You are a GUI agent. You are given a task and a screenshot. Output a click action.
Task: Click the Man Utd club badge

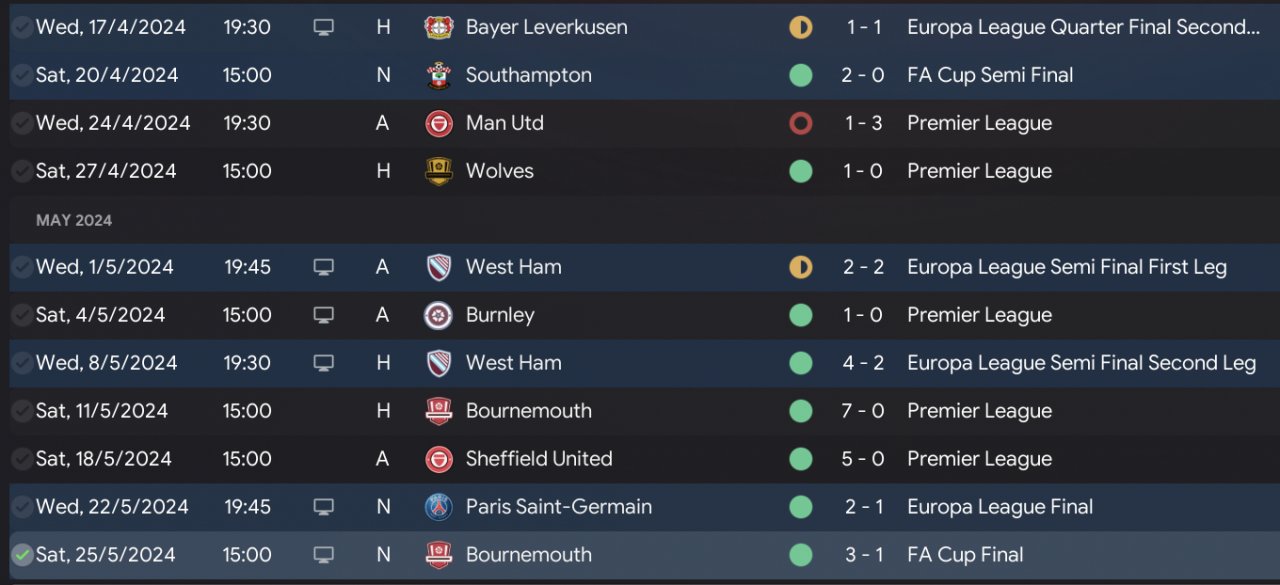(439, 123)
